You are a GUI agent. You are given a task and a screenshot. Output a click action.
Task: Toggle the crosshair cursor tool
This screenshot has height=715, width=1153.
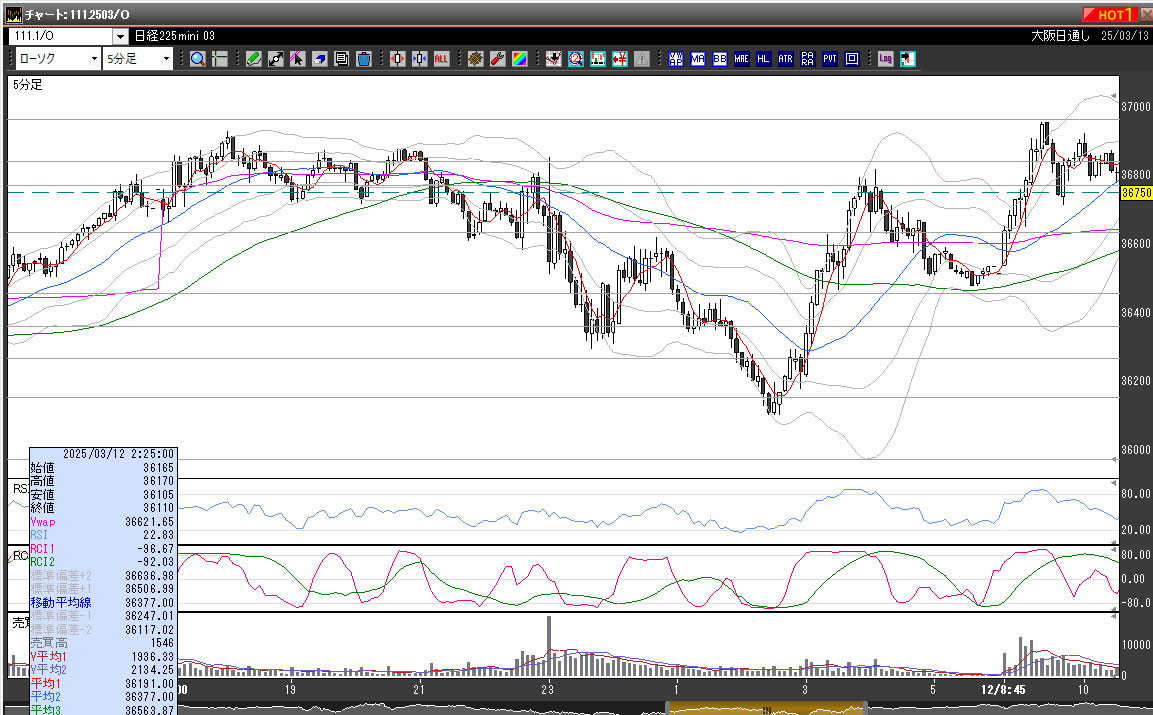(x=219, y=59)
